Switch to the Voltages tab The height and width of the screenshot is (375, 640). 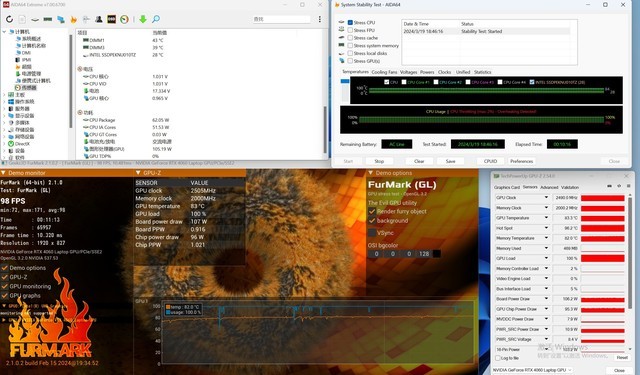coord(409,72)
